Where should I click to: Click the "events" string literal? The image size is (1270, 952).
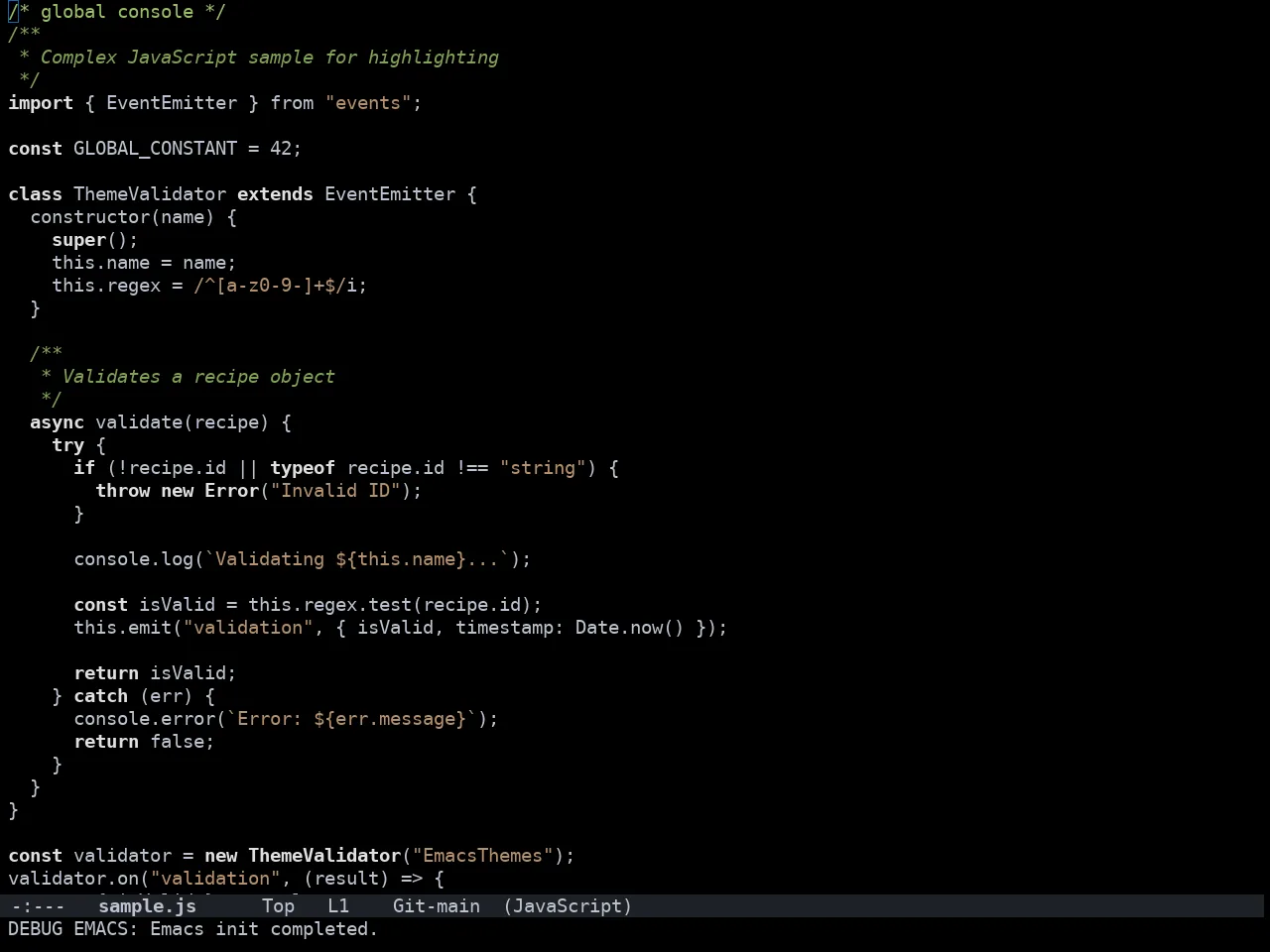(x=368, y=103)
